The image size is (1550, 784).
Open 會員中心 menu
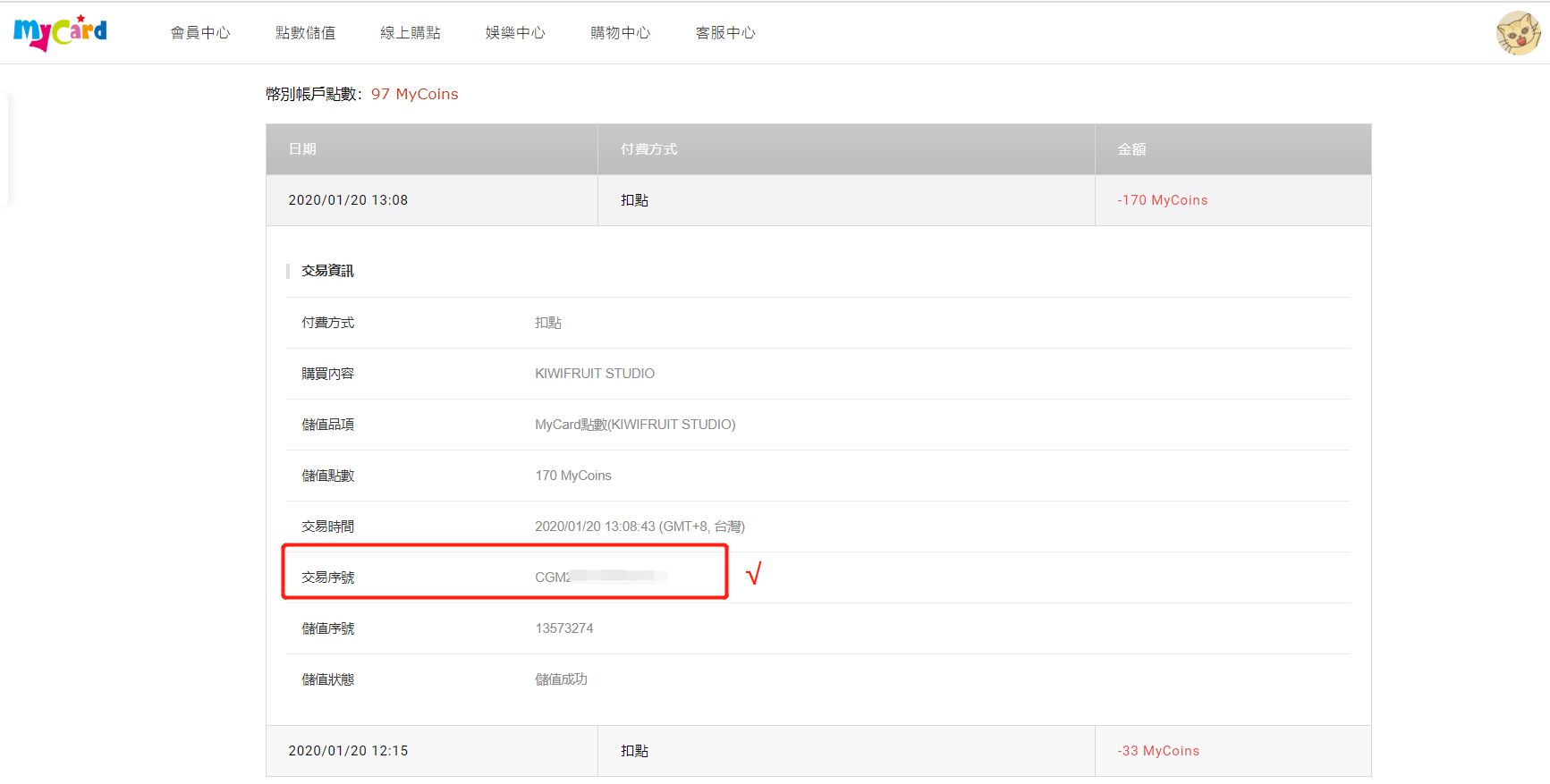(x=200, y=33)
